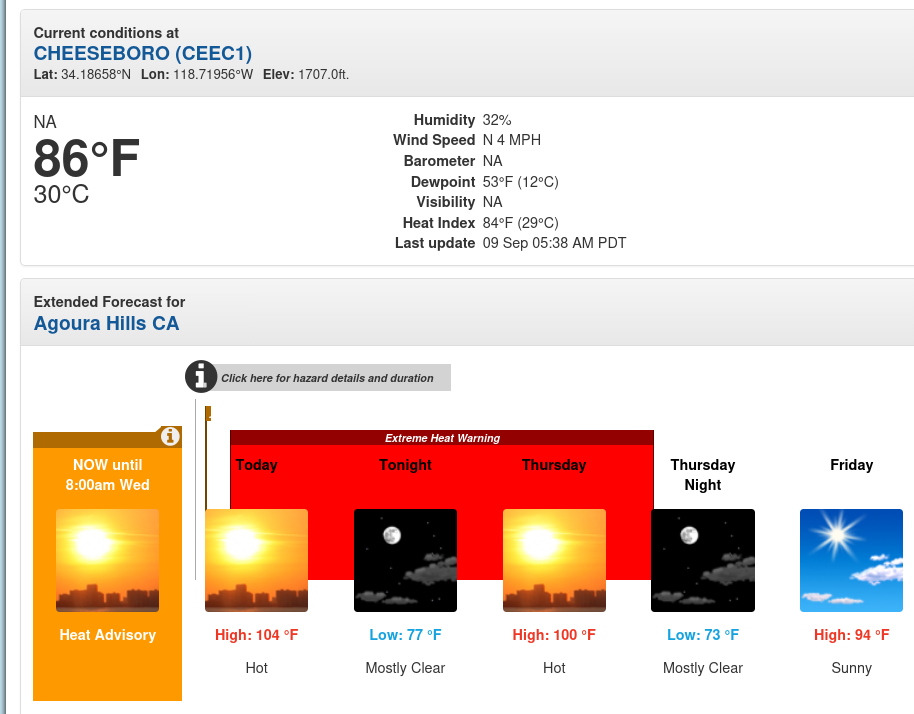Open the Agoura Hills CA forecast link
914x714 pixels.
[x=106, y=323]
